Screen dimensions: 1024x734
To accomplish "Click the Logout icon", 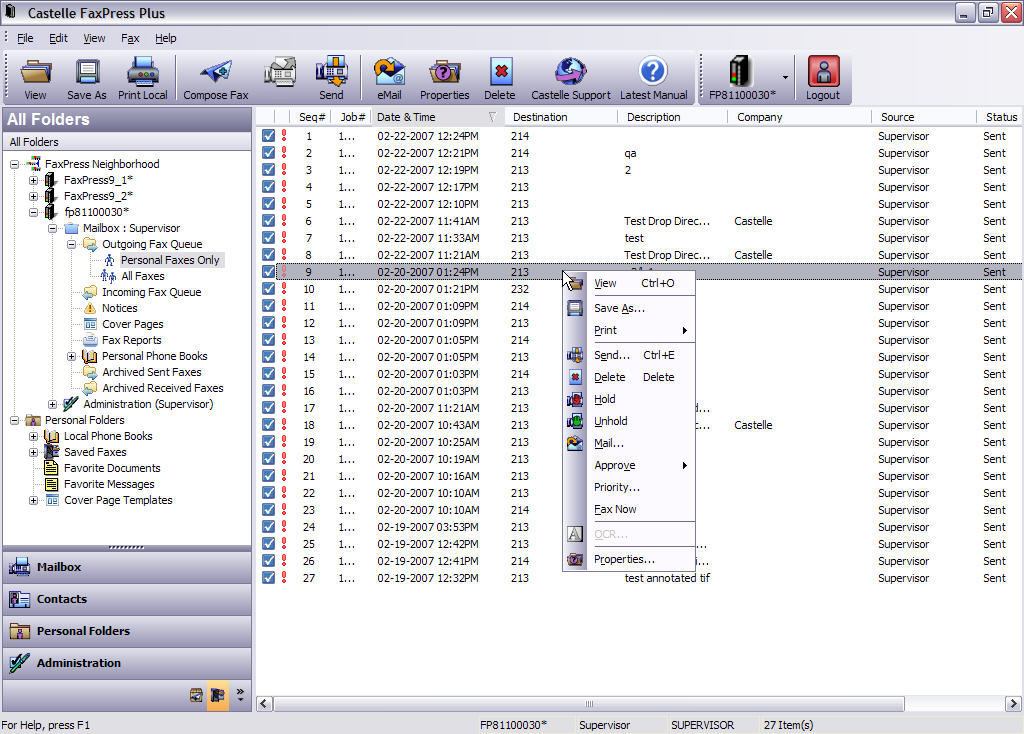I will 823,74.
